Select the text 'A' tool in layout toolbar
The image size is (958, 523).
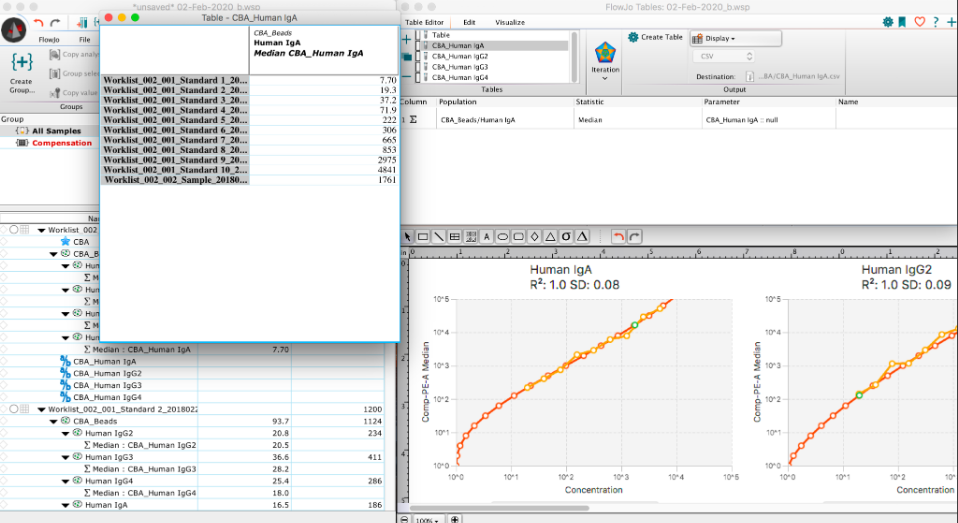point(486,236)
